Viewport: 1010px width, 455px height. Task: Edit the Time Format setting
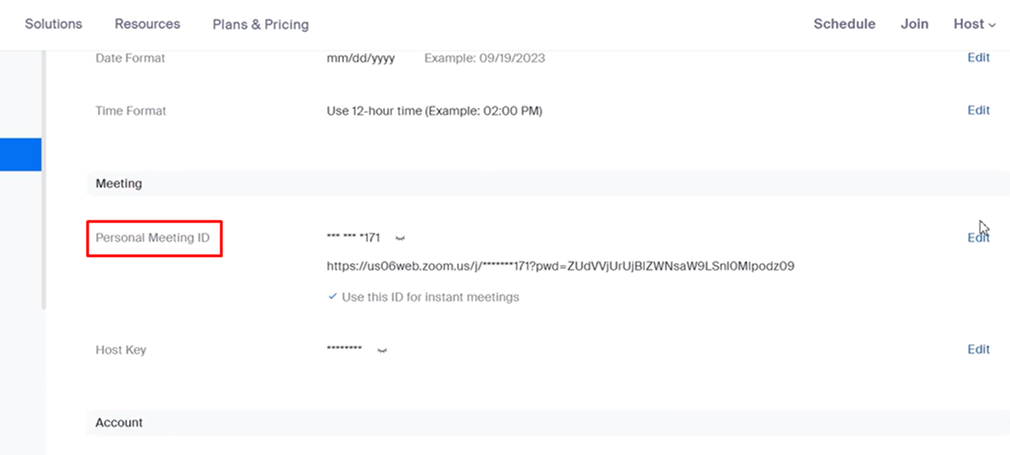pos(978,110)
